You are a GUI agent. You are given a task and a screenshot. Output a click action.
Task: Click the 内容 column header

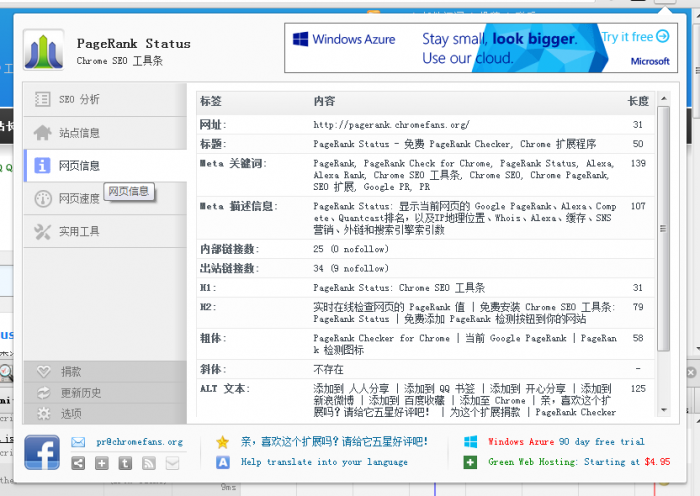[x=324, y=101]
